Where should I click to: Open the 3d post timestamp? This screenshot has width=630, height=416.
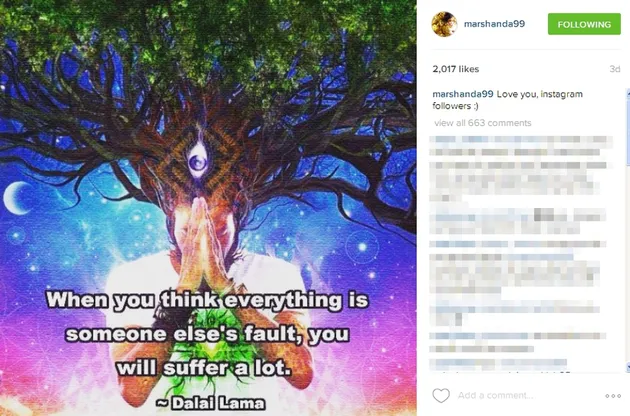click(615, 69)
